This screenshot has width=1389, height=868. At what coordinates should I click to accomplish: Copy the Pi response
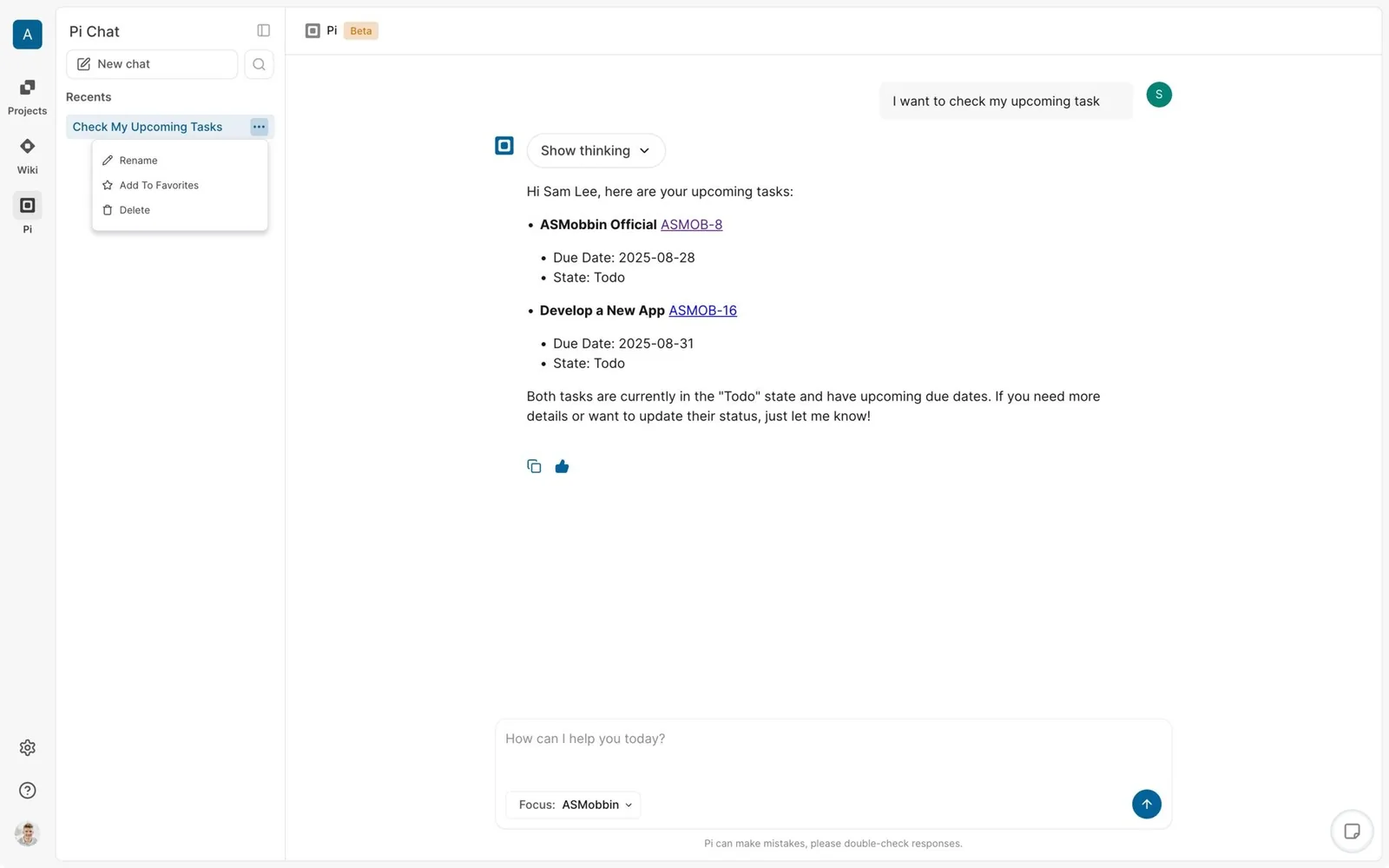coord(534,466)
